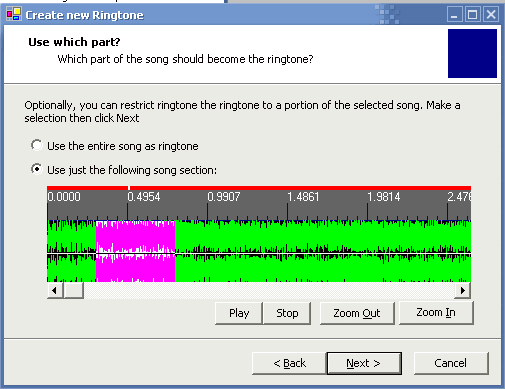Click the waveform scrollbar thumb
This screenshot has height=389, width=505.
tap(73, 290)
